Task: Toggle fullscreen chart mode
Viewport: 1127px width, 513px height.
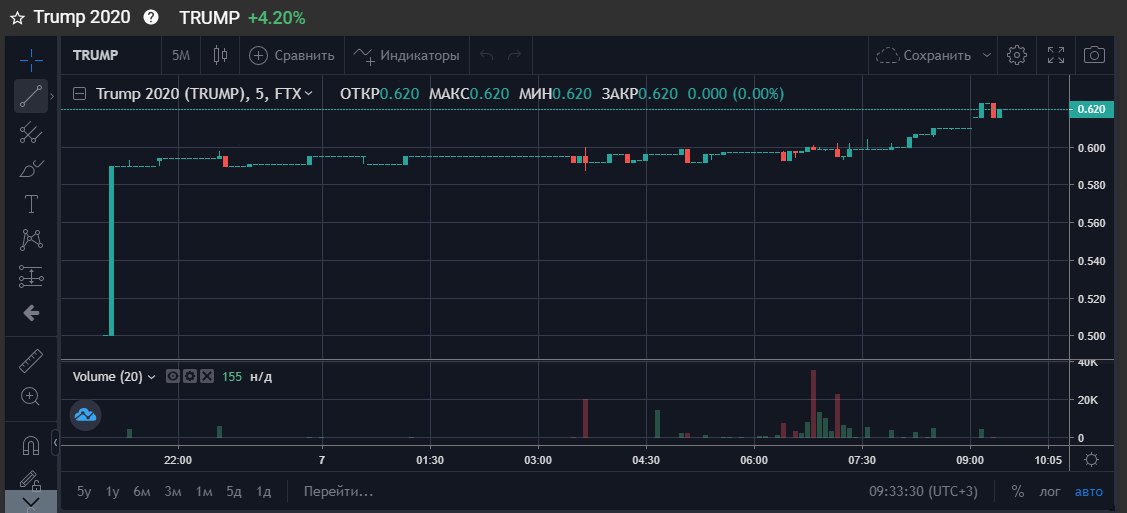Action: pyautogui.click(x=1056, y=55)
